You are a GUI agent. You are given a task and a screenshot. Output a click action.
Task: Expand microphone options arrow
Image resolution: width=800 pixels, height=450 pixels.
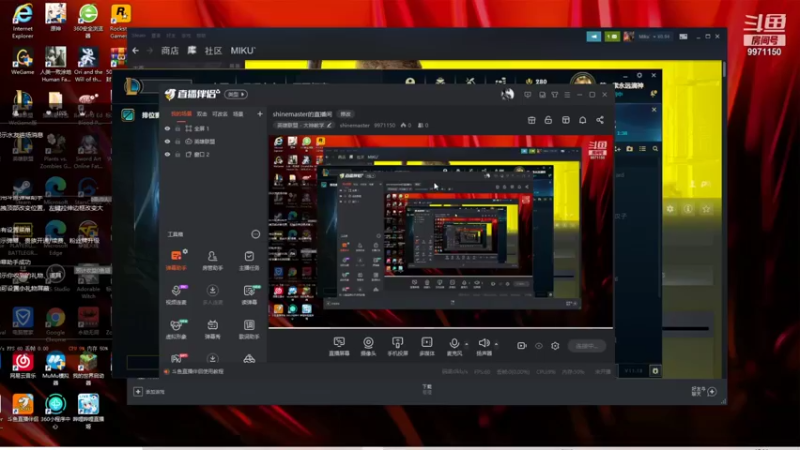[x=466, y=344]
